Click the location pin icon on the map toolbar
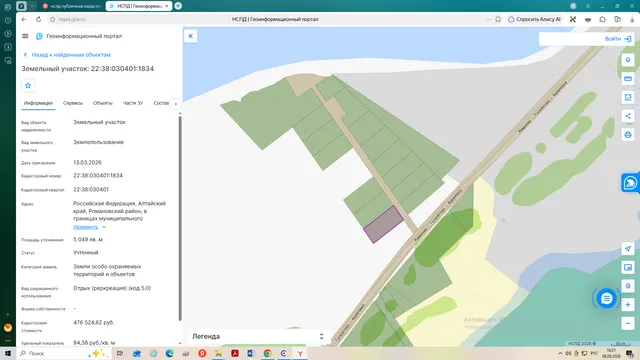The height and width of the screenshot is (360, 640). point(628,60)
